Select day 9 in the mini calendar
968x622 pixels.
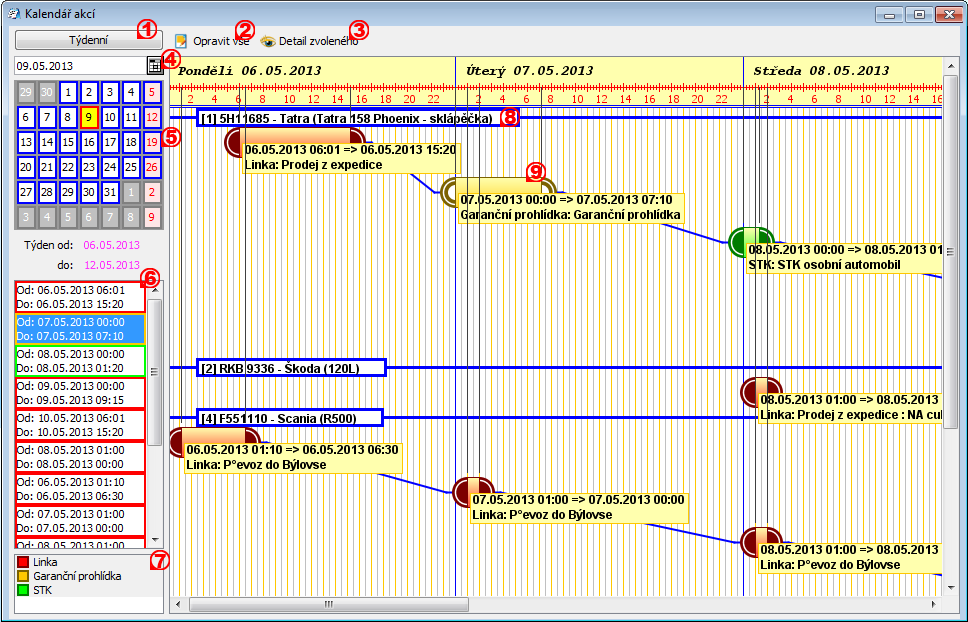[88, 117]
